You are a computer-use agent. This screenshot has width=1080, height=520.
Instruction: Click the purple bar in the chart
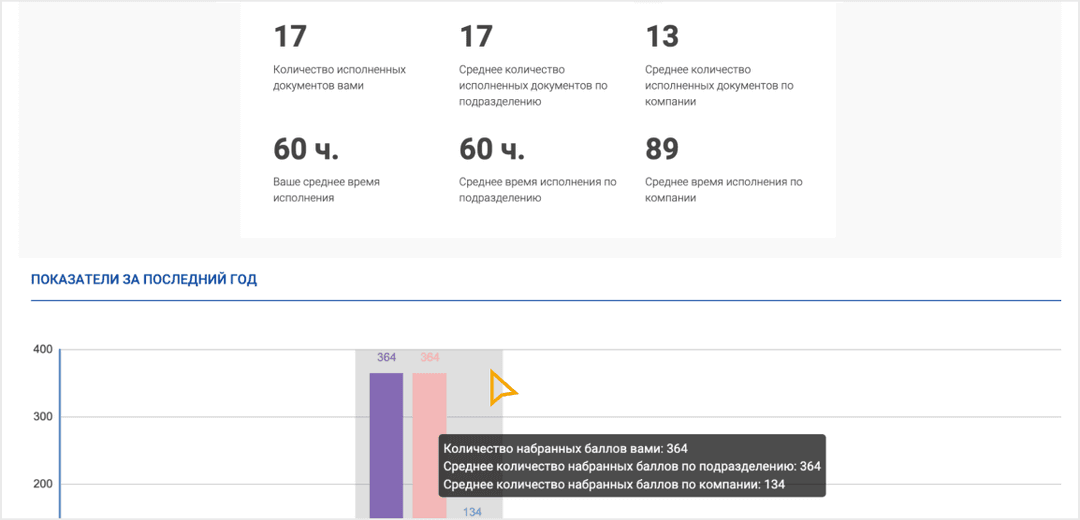(386, 445)
